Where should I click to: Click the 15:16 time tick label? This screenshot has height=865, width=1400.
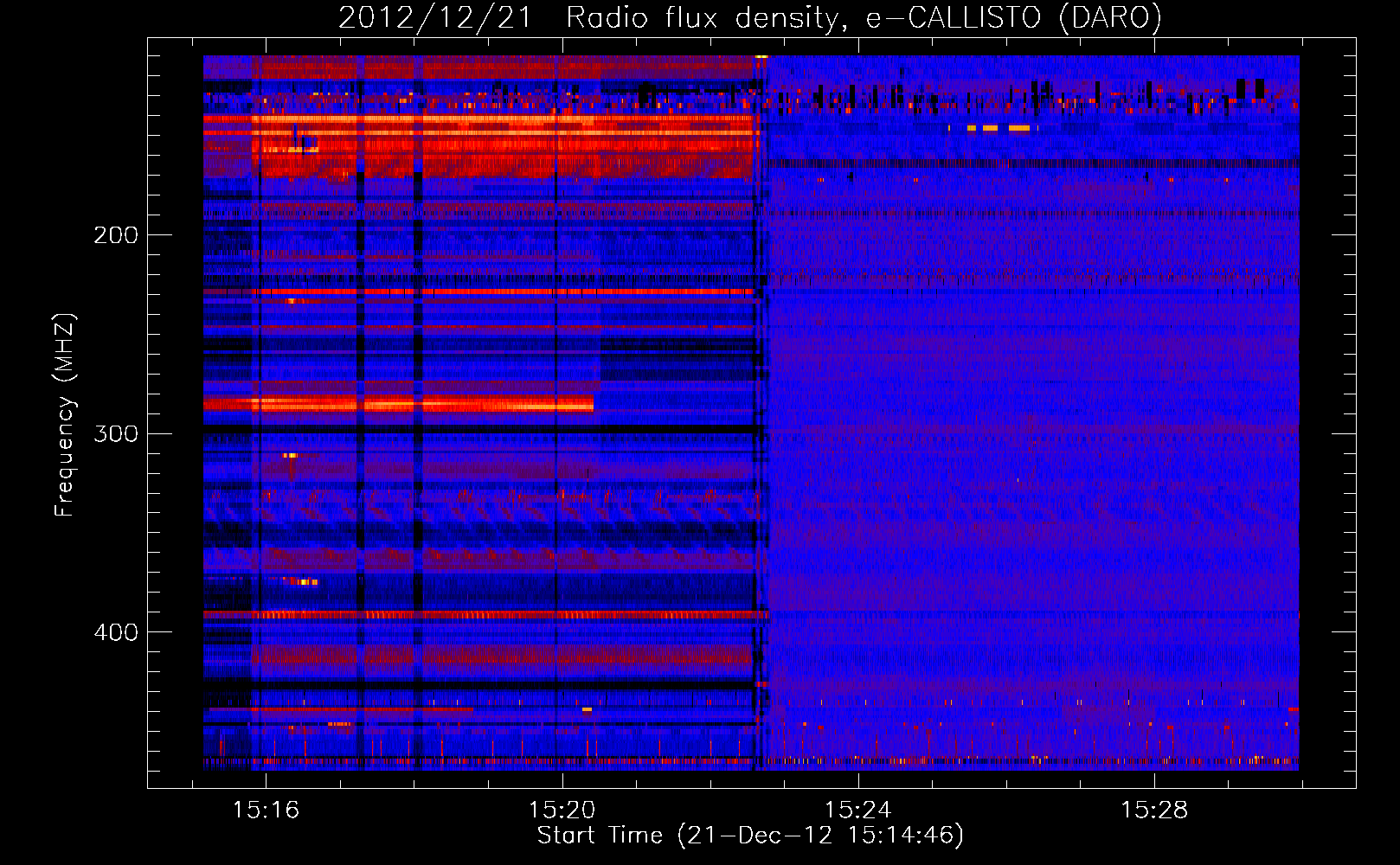click(266, 811)
